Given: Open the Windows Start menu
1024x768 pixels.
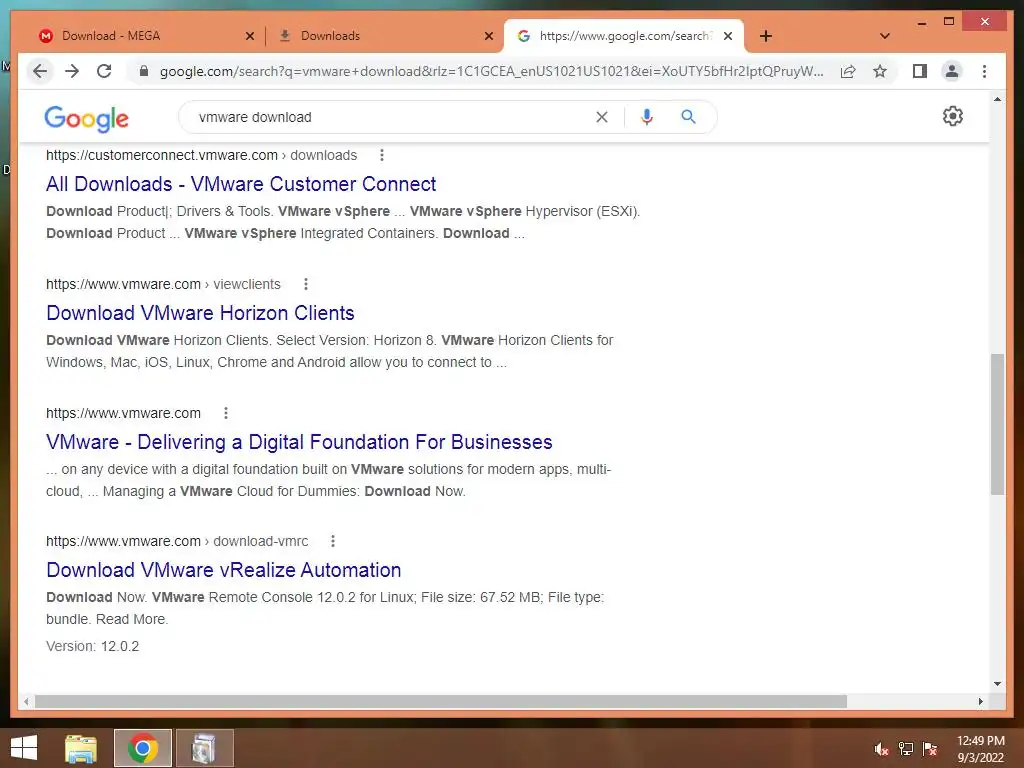Looking at the screenshot, I should pyautogui.click(x=24, y=748).
